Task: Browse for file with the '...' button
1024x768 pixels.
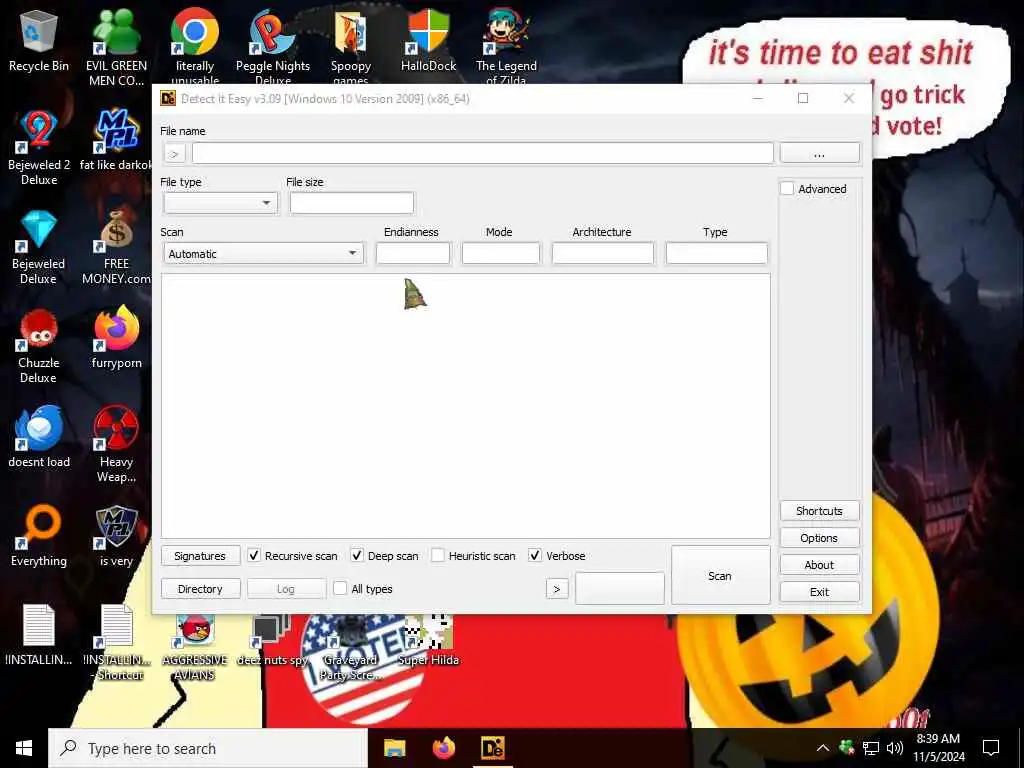Action: point(820,153)
